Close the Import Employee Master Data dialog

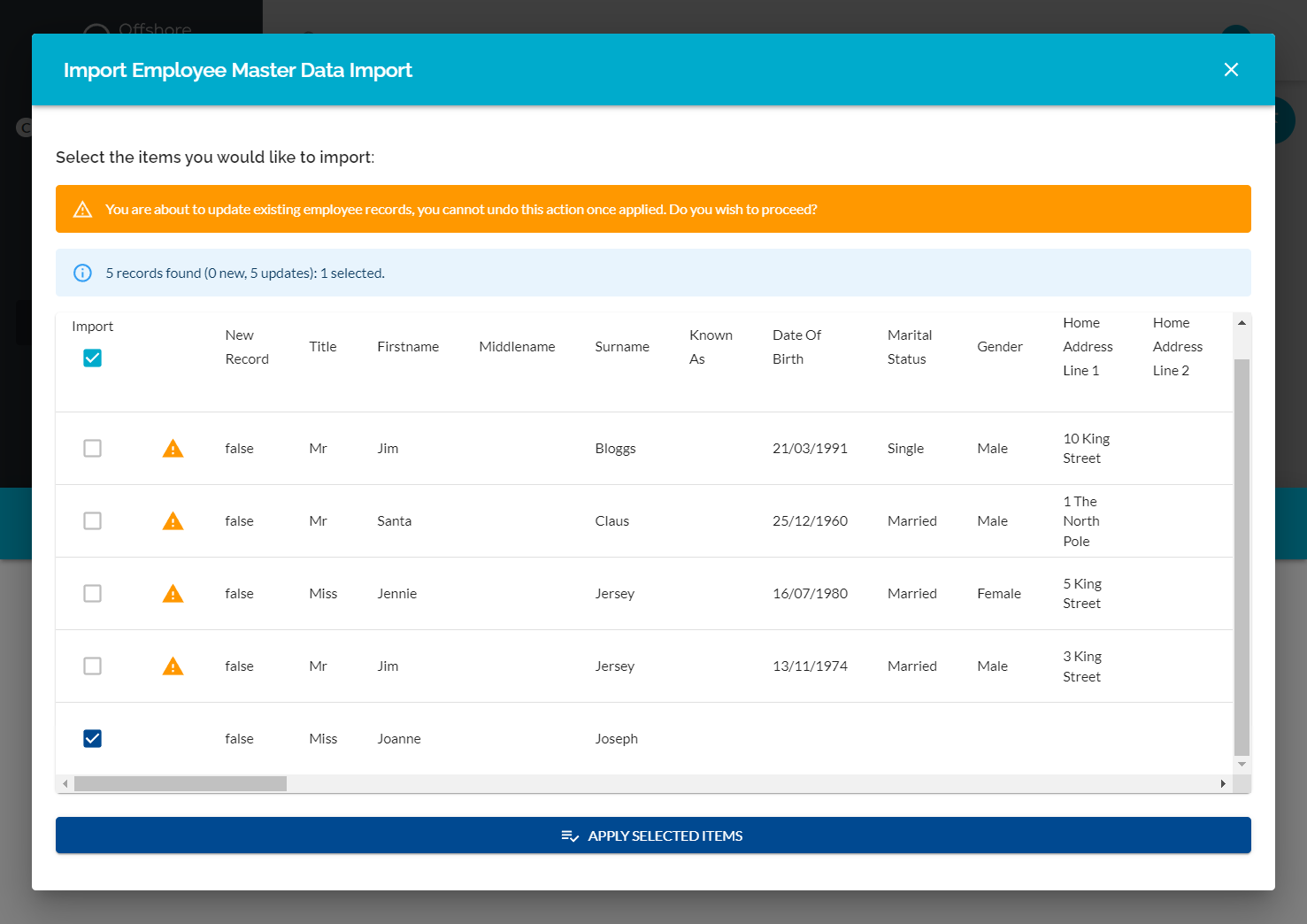point(1231,69)
